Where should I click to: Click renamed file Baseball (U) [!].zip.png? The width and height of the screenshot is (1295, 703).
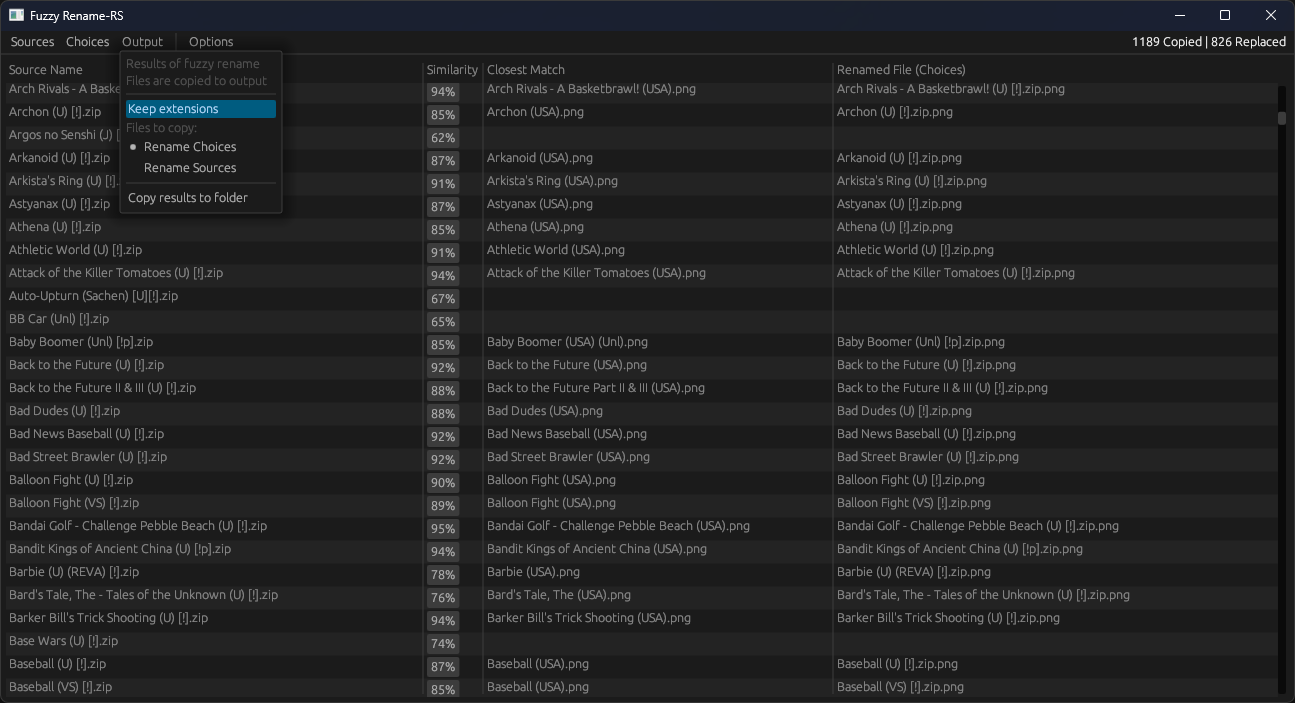click(x=897, y=664)
